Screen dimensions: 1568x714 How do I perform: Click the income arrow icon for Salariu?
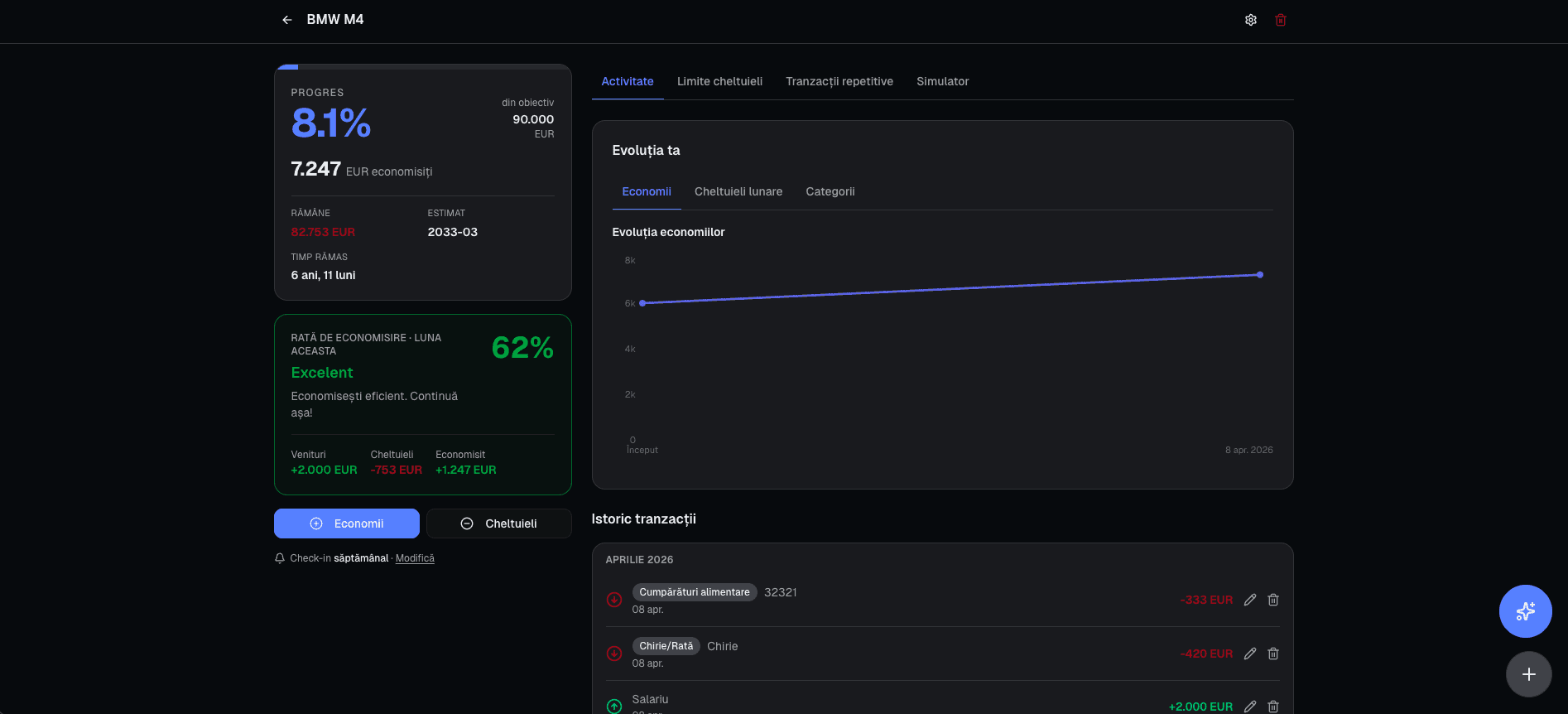point(614,707)
